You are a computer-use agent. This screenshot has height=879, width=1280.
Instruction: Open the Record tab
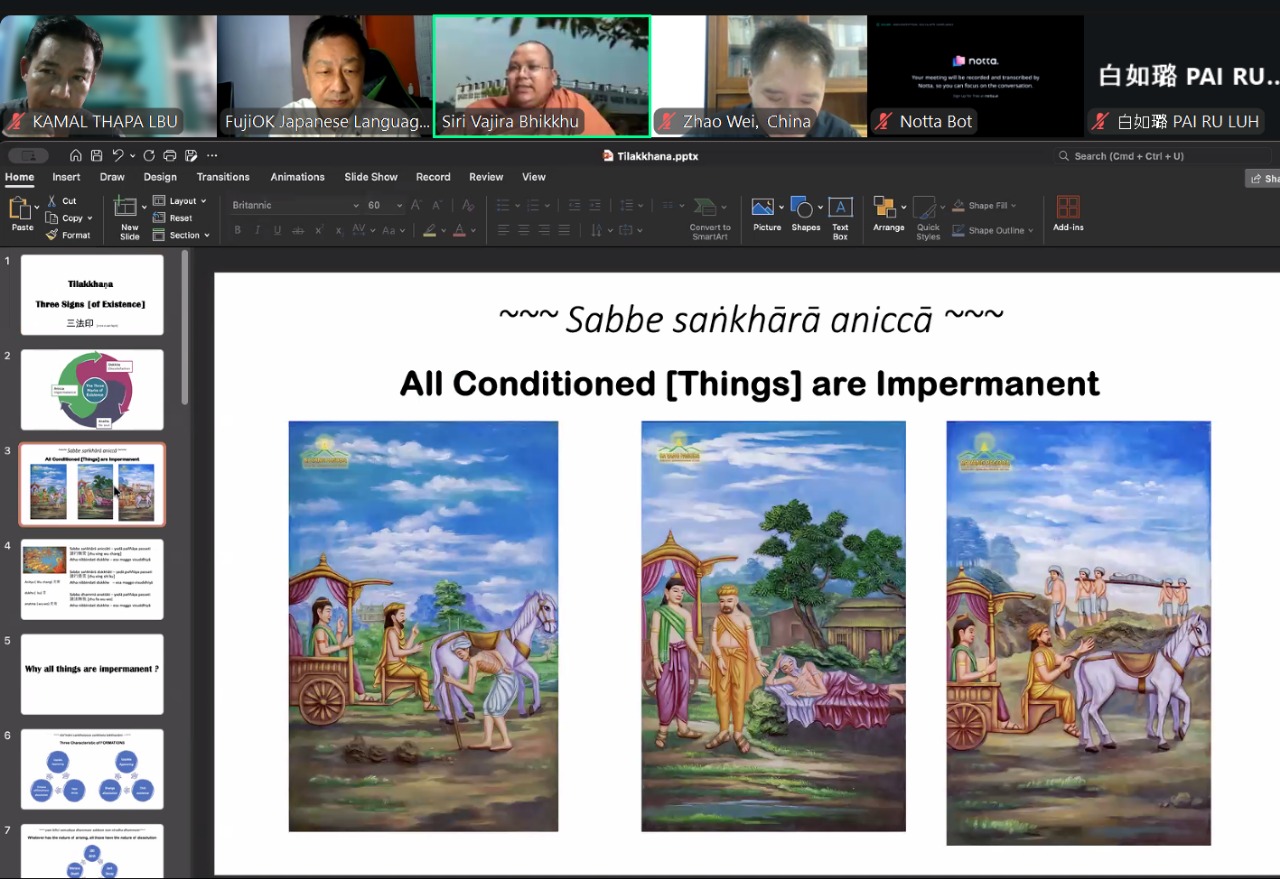click(x=433, y=177)
